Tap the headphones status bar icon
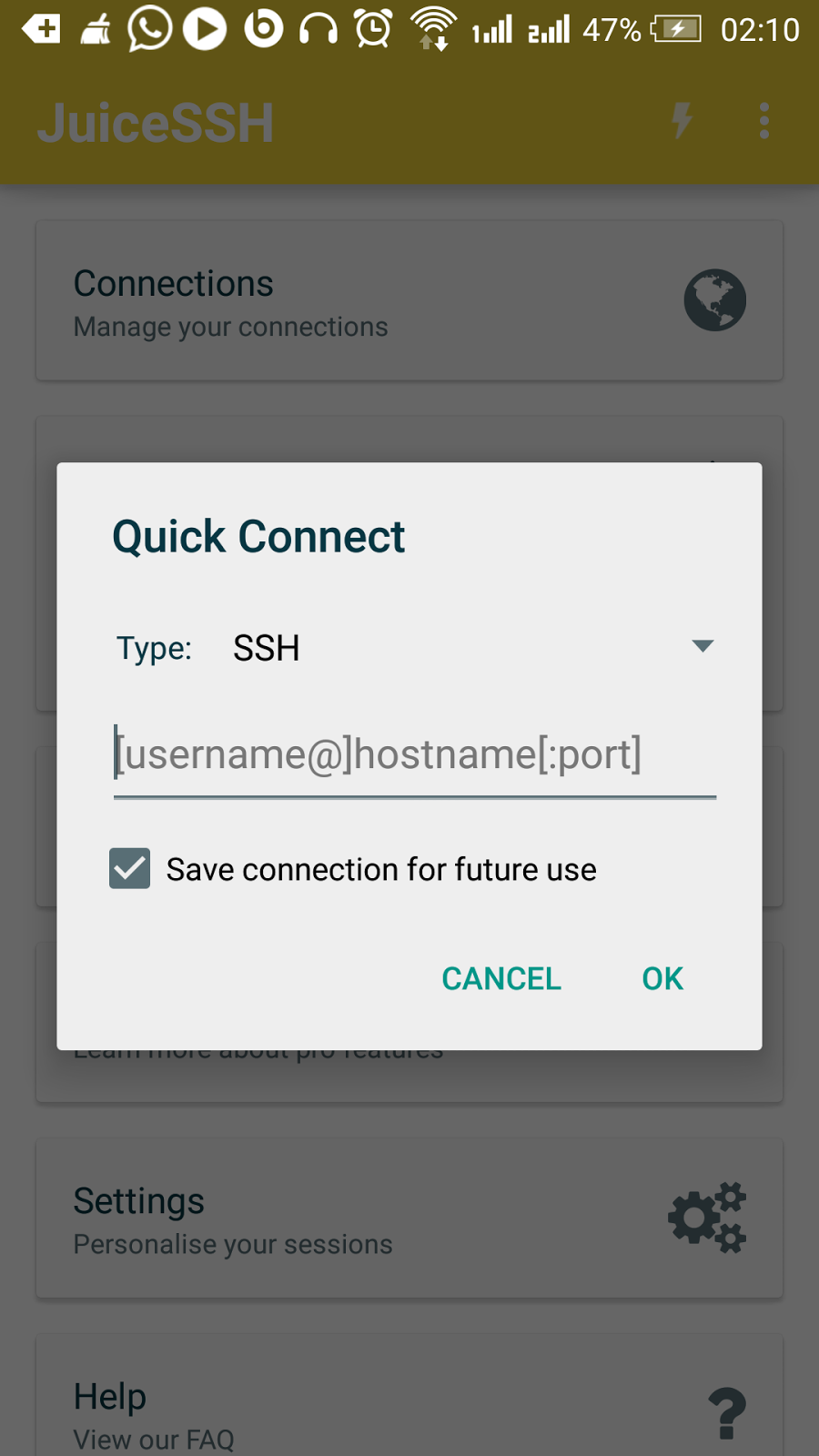Image resolution: width=819 pixels, height=1456 pixels. [318, 29]
